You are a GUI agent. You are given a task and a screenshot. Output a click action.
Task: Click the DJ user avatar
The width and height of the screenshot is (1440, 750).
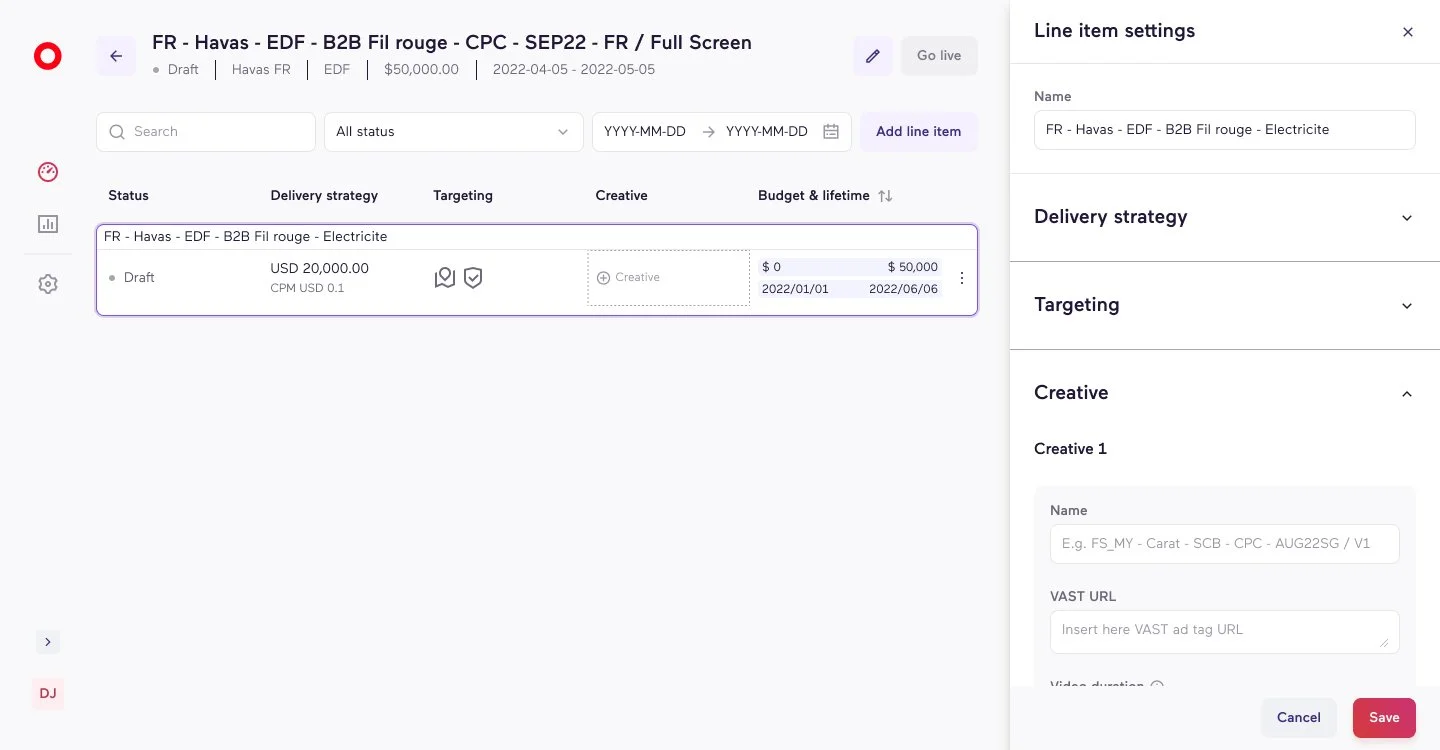coord(48,693)
